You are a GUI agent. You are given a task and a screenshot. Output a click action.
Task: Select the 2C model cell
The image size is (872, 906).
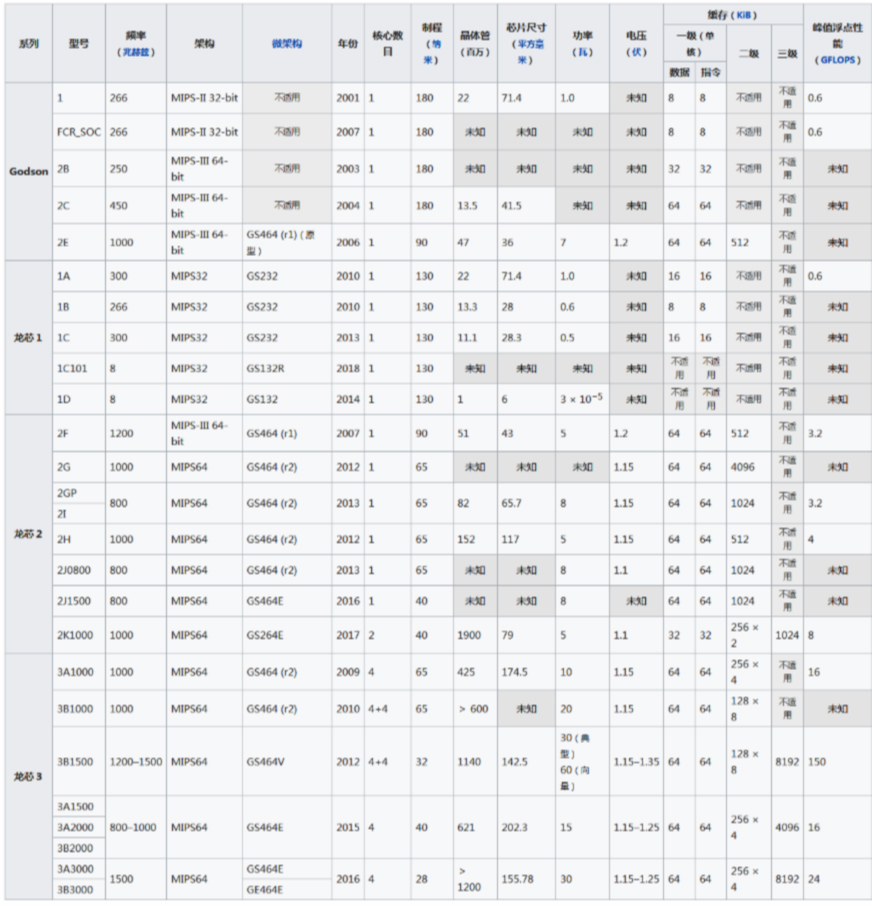tap(79, 205)
